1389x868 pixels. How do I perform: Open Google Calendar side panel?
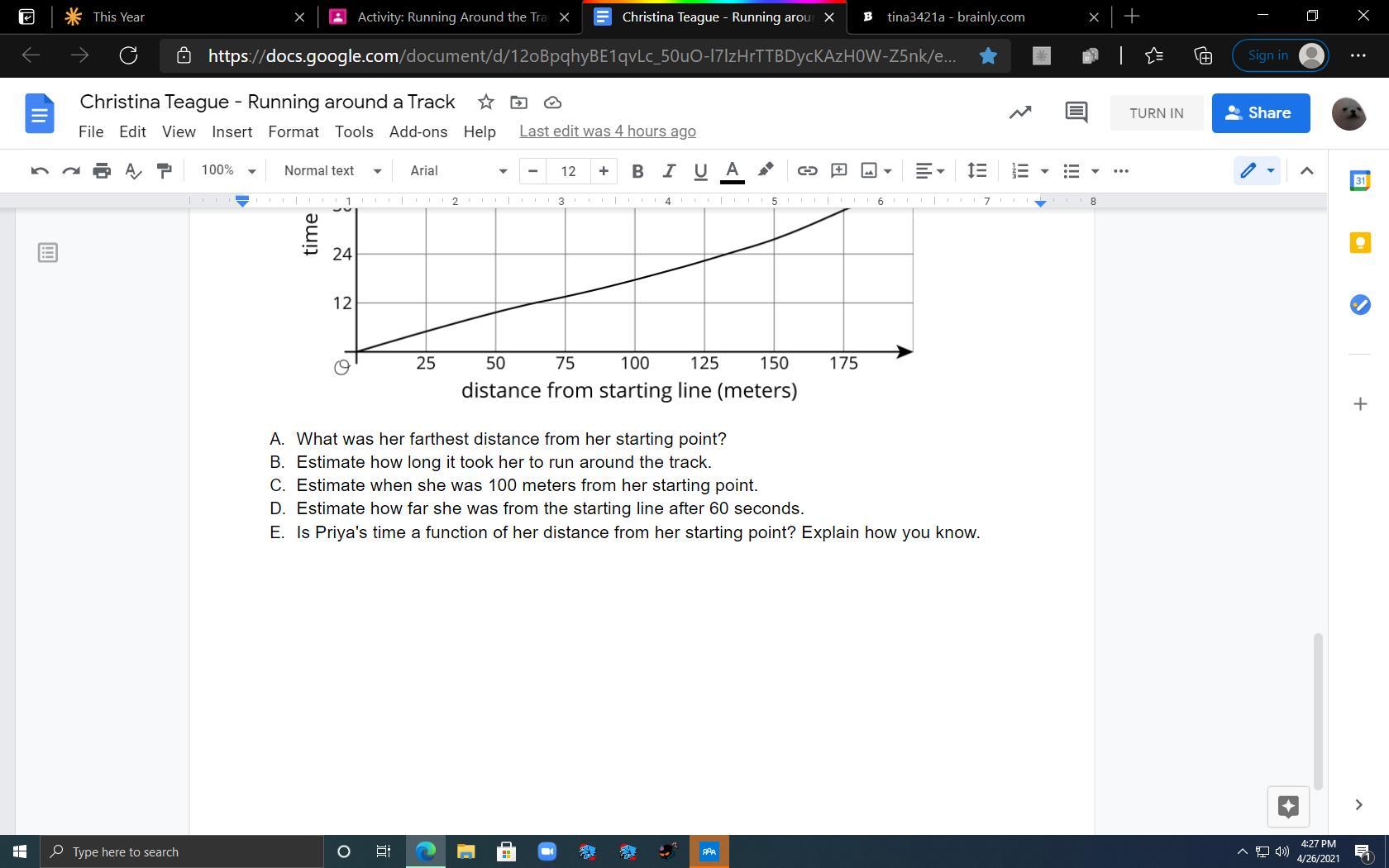coord(1360,180)
